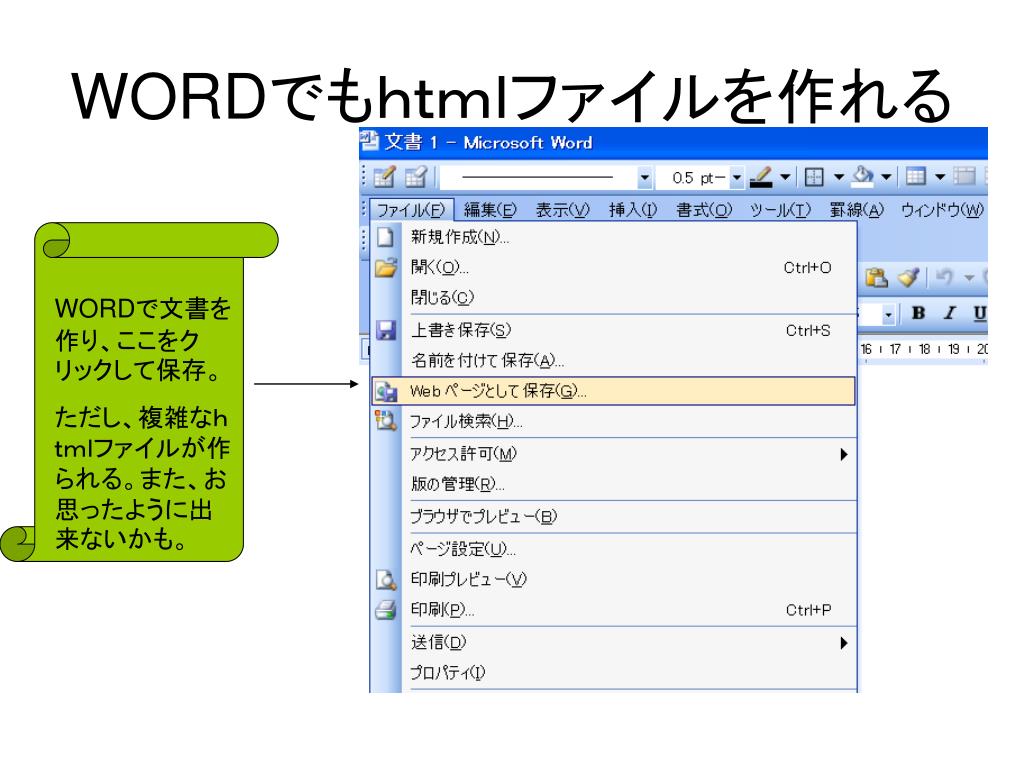Toggle Italic formatting
The height and width of the screenshot is (768, 1024).
pos(950,313)
